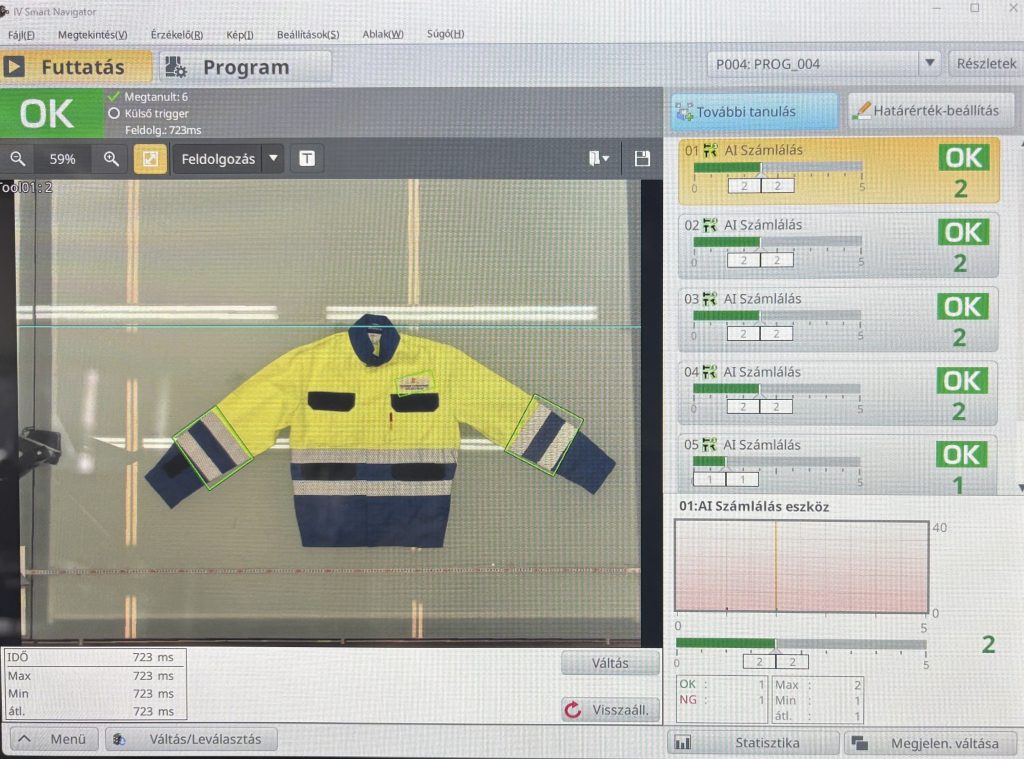
Task: Click the T text display icon
Action: point(307,158)
